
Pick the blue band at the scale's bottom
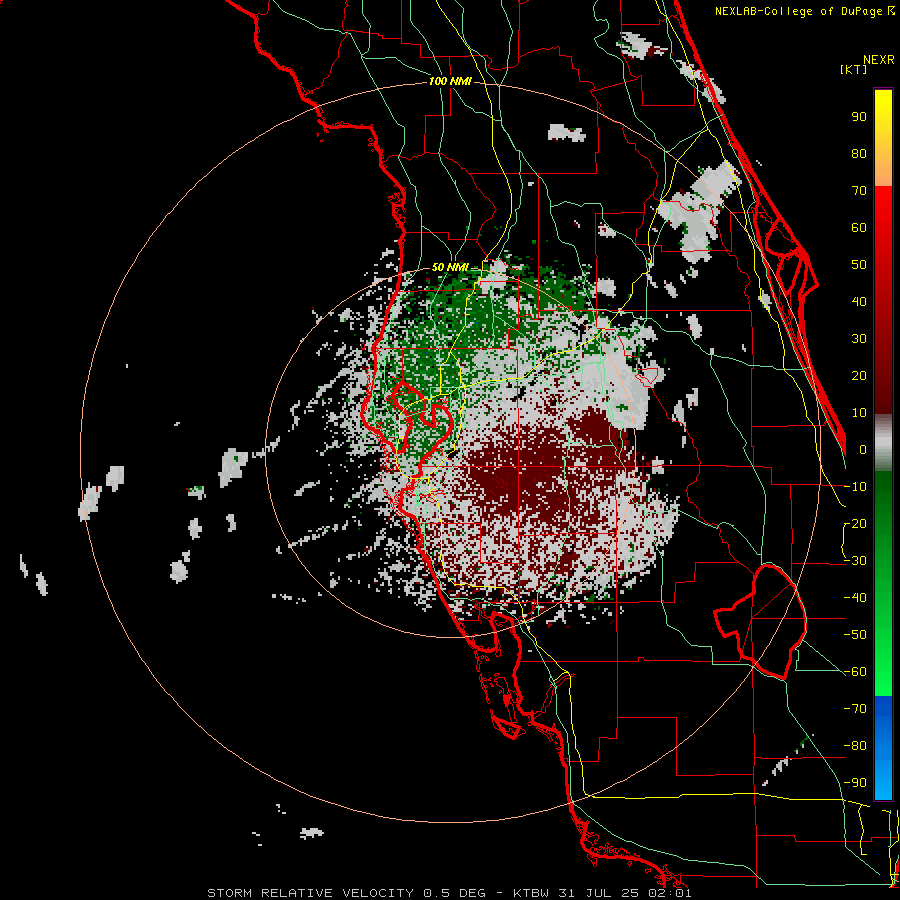883,747
